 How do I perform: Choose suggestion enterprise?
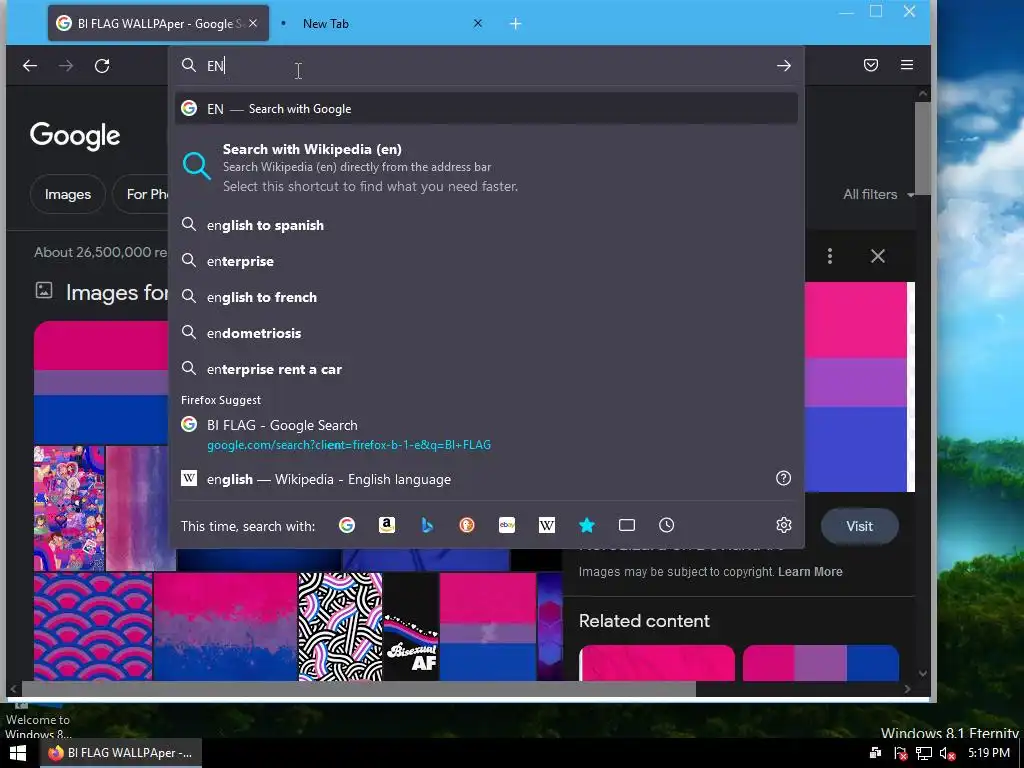coord(486,261)
